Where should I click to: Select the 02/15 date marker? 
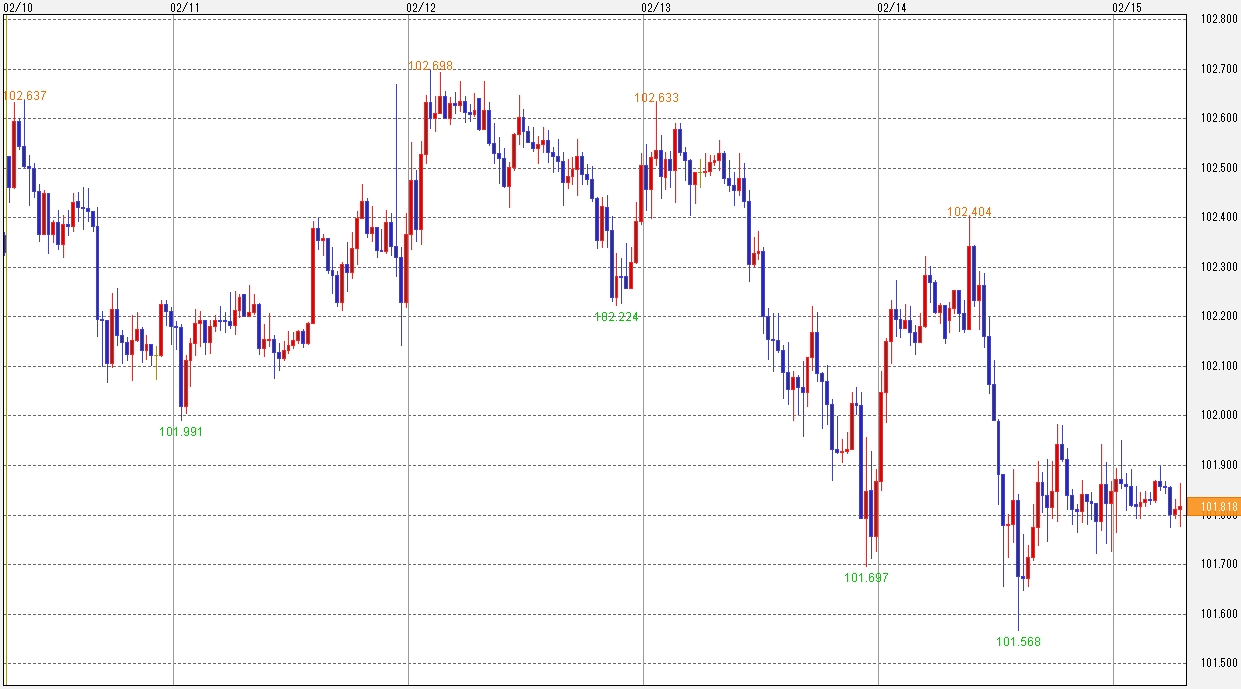(x=1126, y=7)
